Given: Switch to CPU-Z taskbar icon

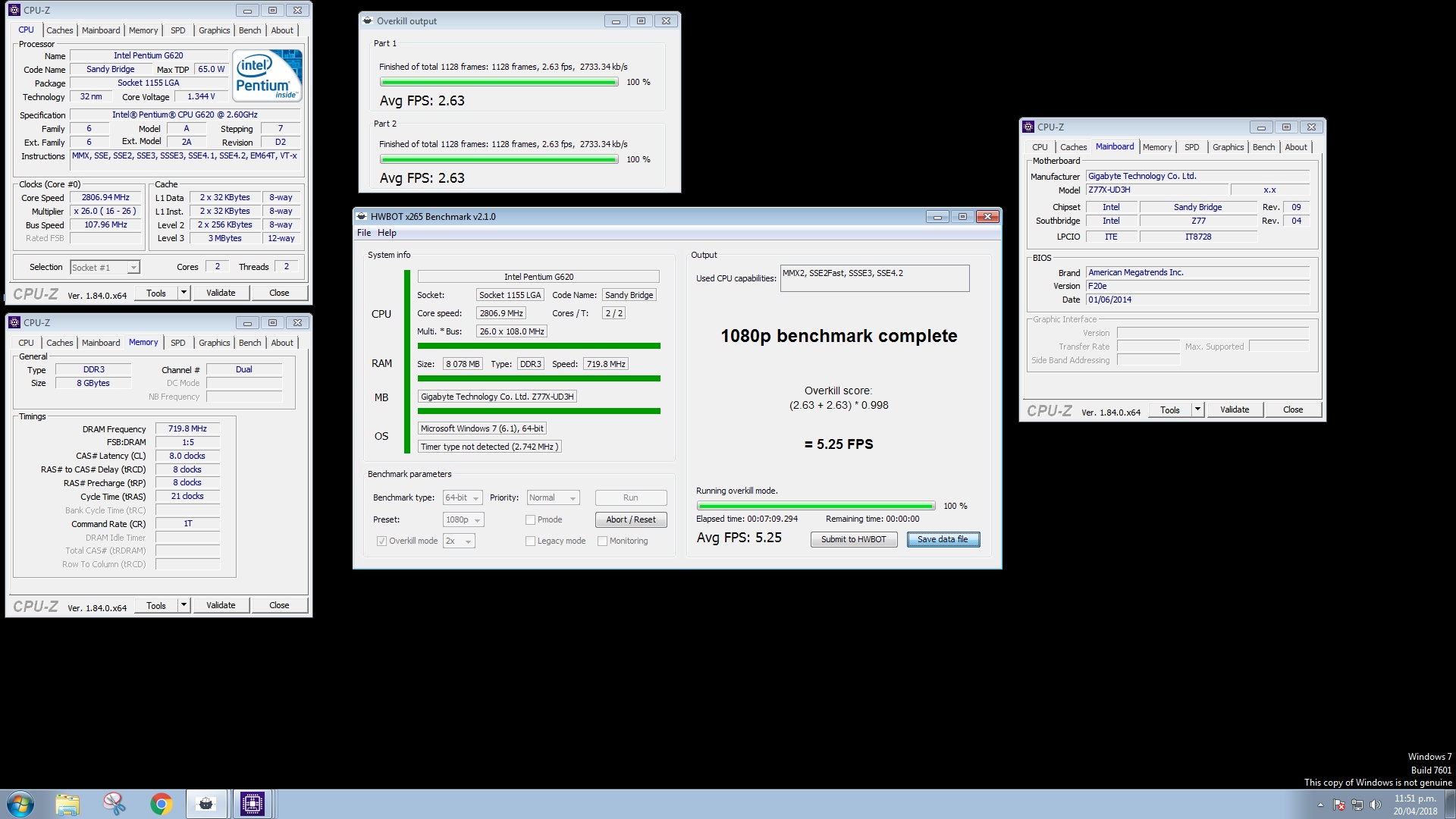Looking at the screenshot, I should coord(253,804).
